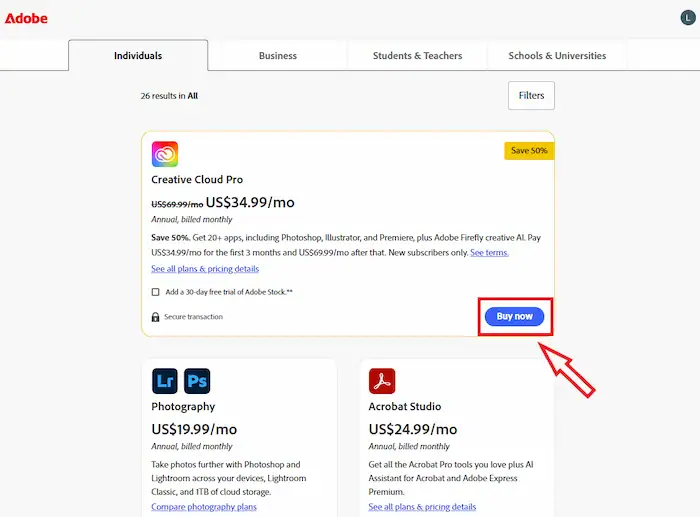700x517 pixels.
Task: Click the Creative Cloud Pro title
Action: pyautogui.click(x=197, y=179)
